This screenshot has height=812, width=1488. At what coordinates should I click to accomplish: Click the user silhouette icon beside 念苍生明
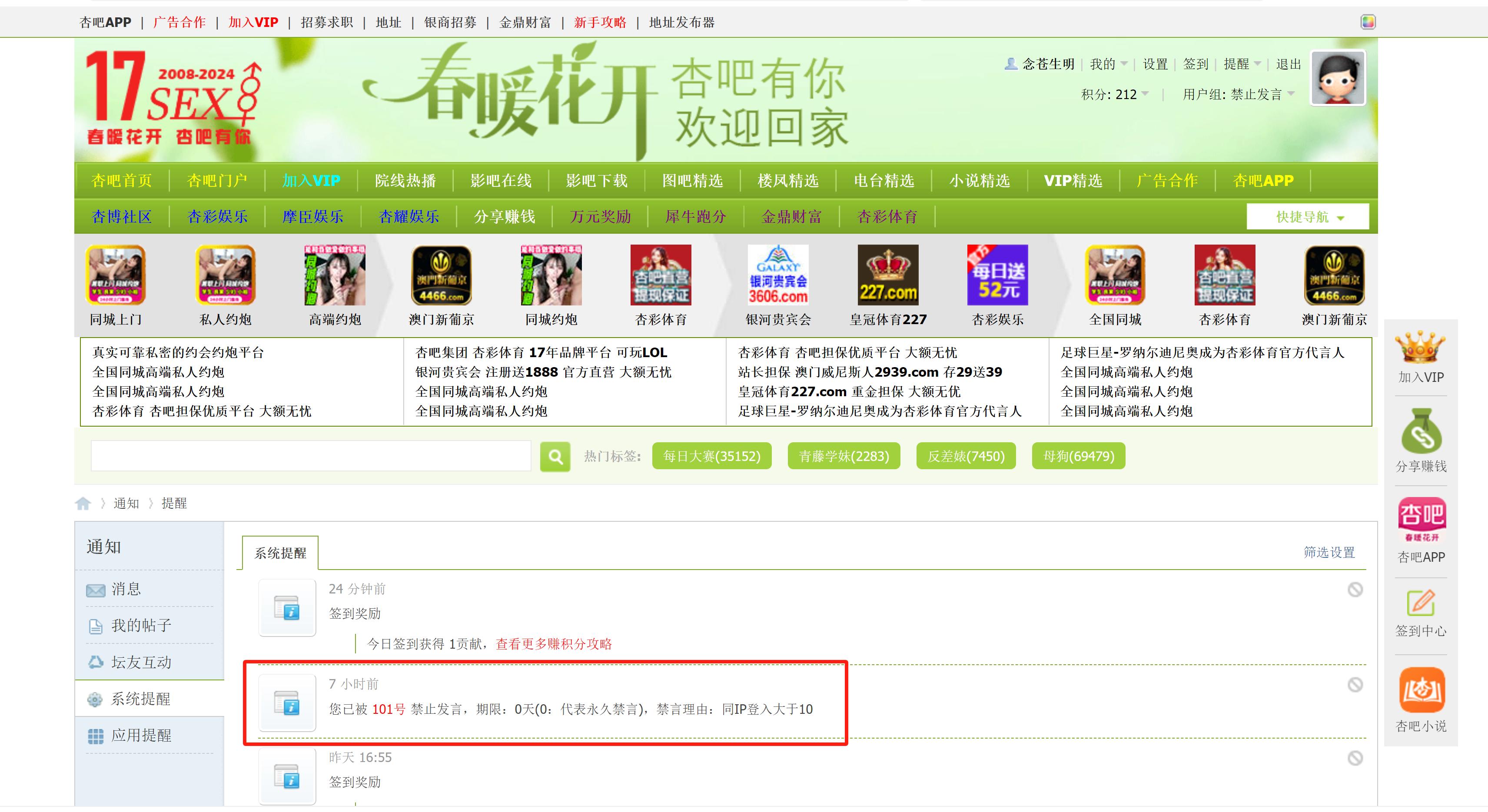[x=1011, y=63]
